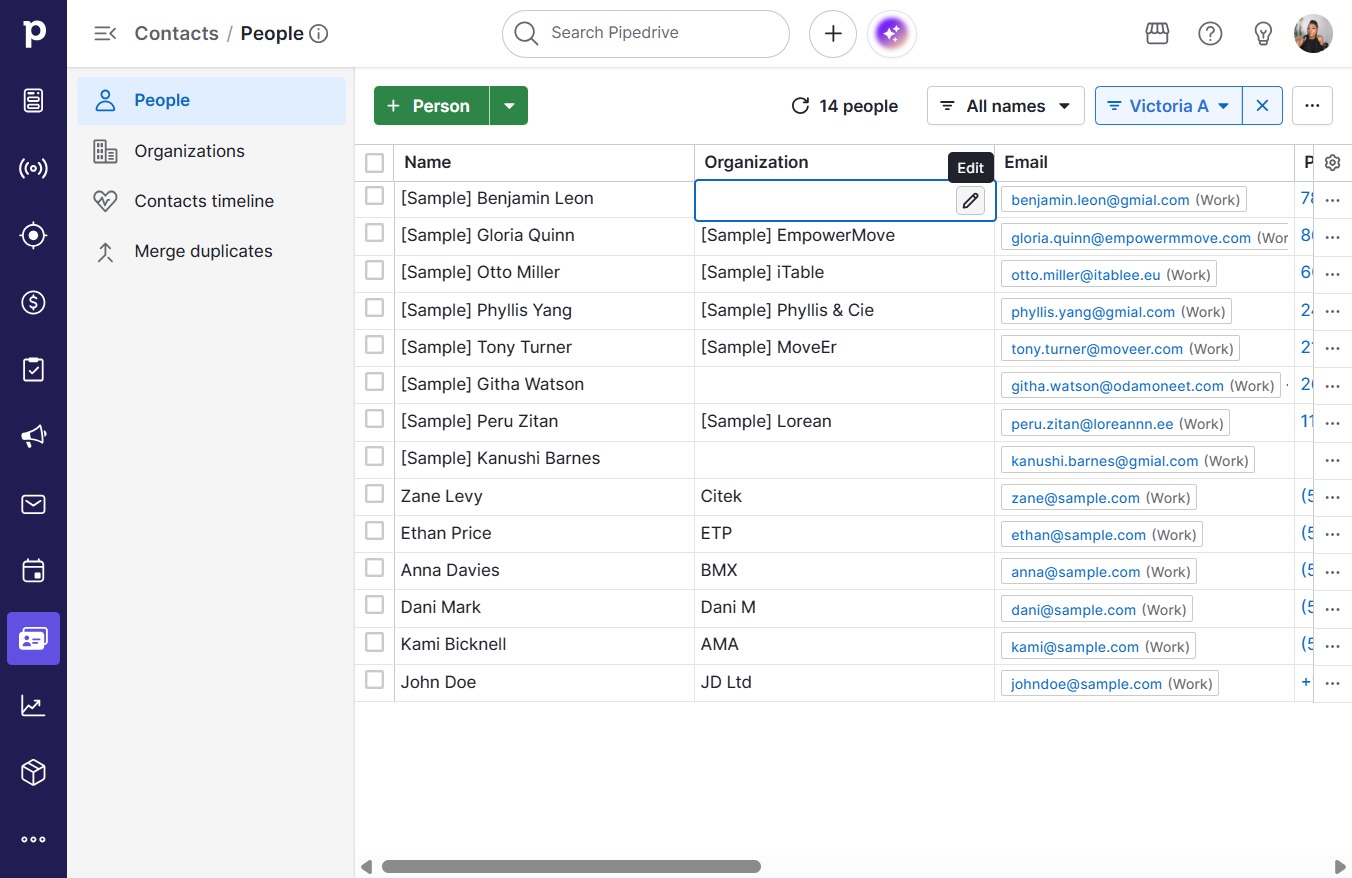Open the clipboard checkmark icon in sidebar
This screenshot has width=1352, height=878.
point(33,369)
